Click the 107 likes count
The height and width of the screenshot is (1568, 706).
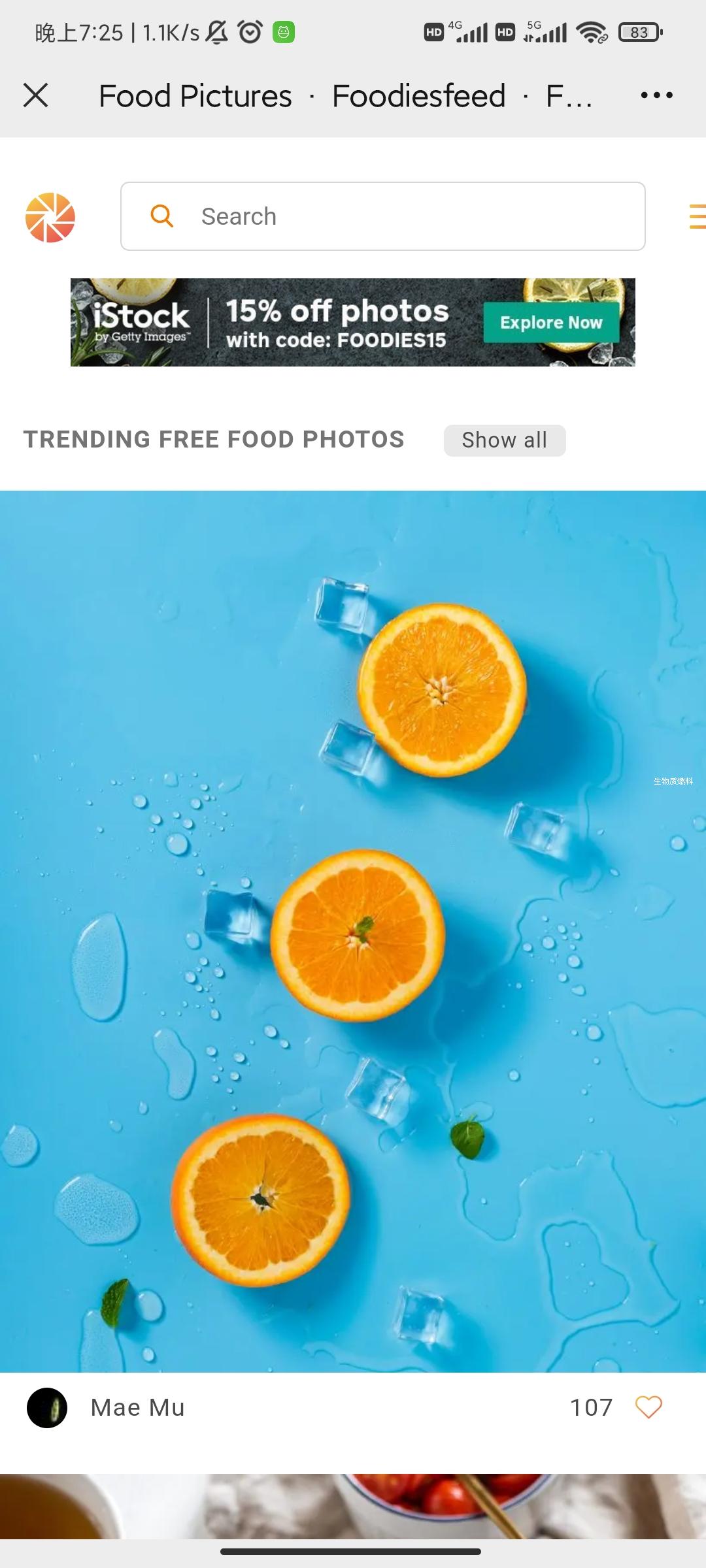pos(592,1408)
